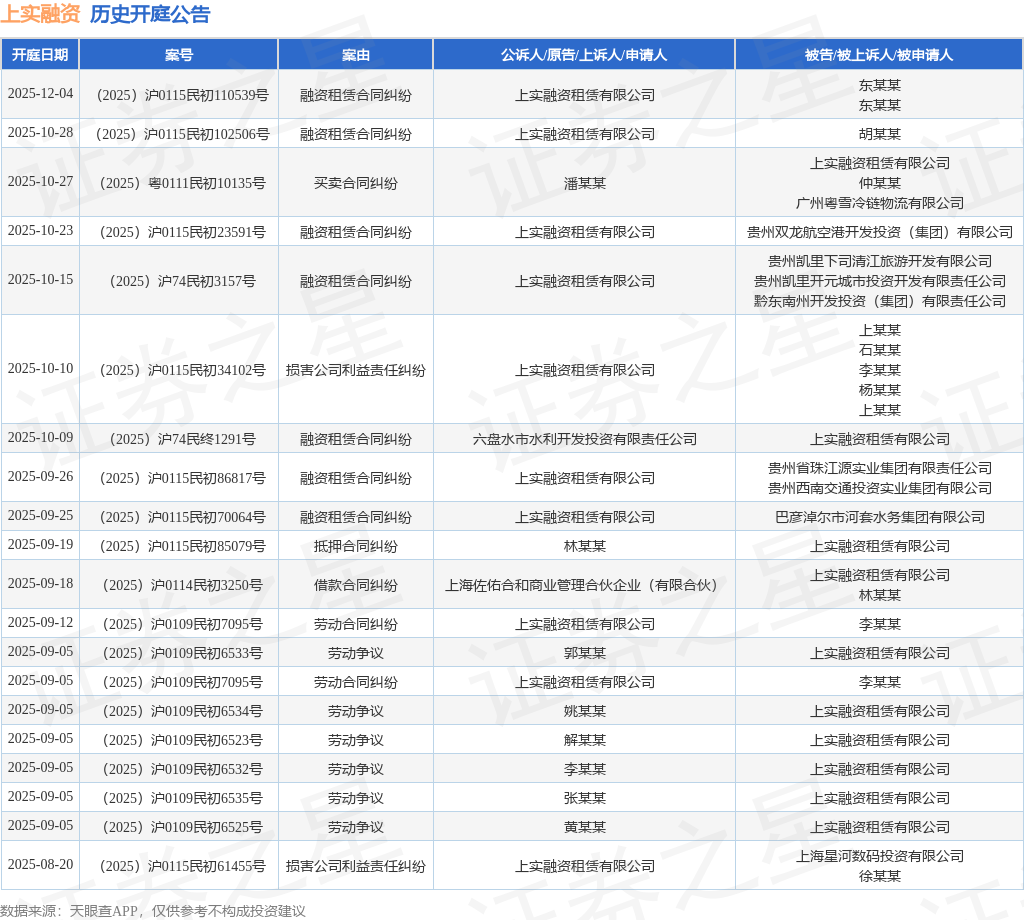Screen dimensions: 1024x920
Task: Select the date 2025-08-20
Action: click(40, 864)
